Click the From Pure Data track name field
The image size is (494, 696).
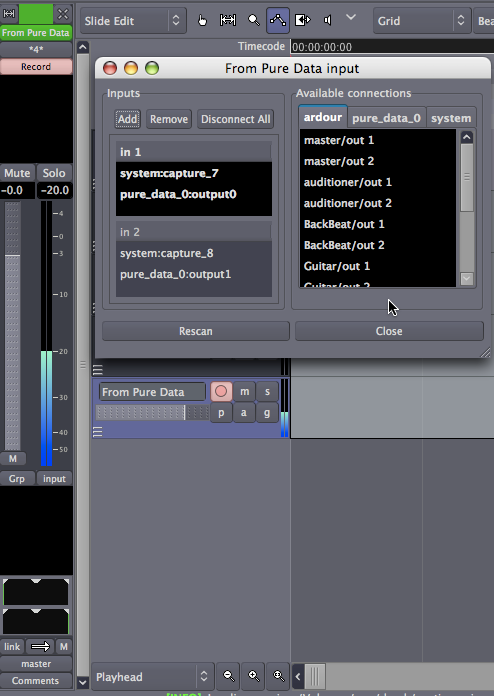pos(152,392)
